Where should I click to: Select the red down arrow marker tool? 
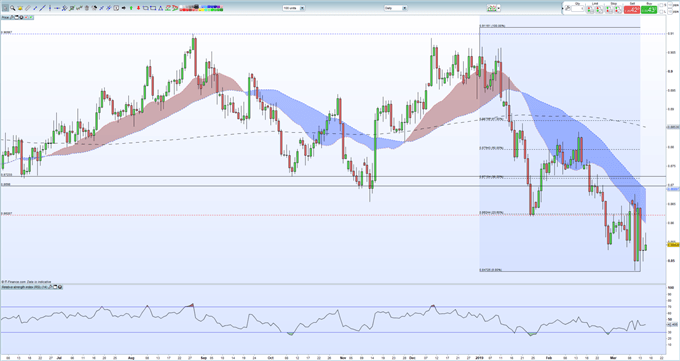coord(138,8)
